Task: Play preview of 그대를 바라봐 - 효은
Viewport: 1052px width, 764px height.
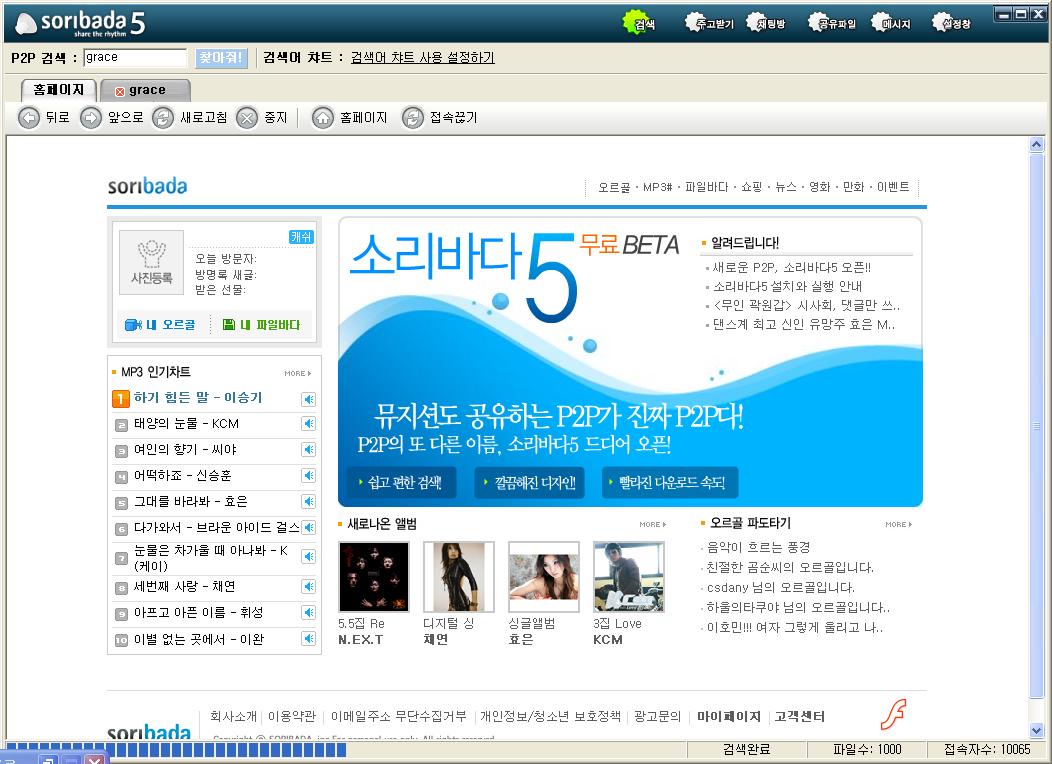Action: click(x=308, y=501)
